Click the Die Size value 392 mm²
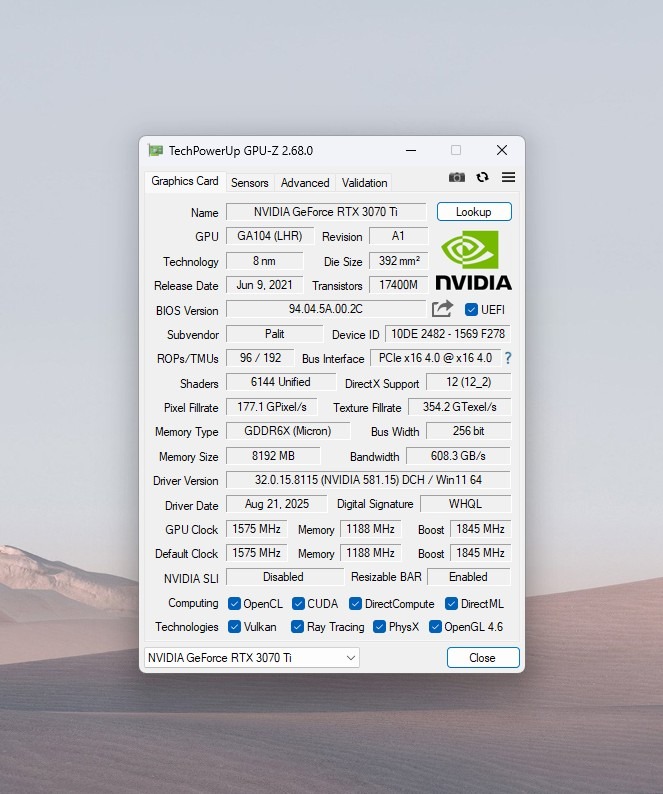 [399, 261]
